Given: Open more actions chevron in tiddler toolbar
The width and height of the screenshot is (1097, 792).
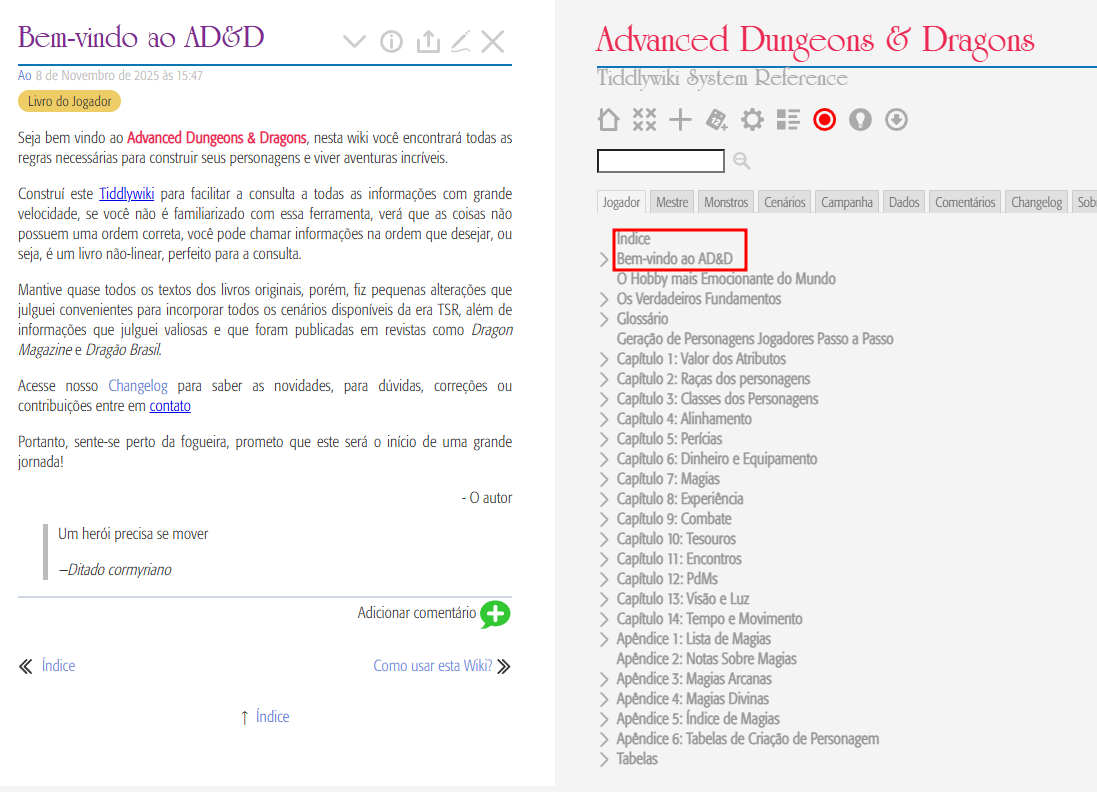Looking at the screenshot, I should click(354, 41).
